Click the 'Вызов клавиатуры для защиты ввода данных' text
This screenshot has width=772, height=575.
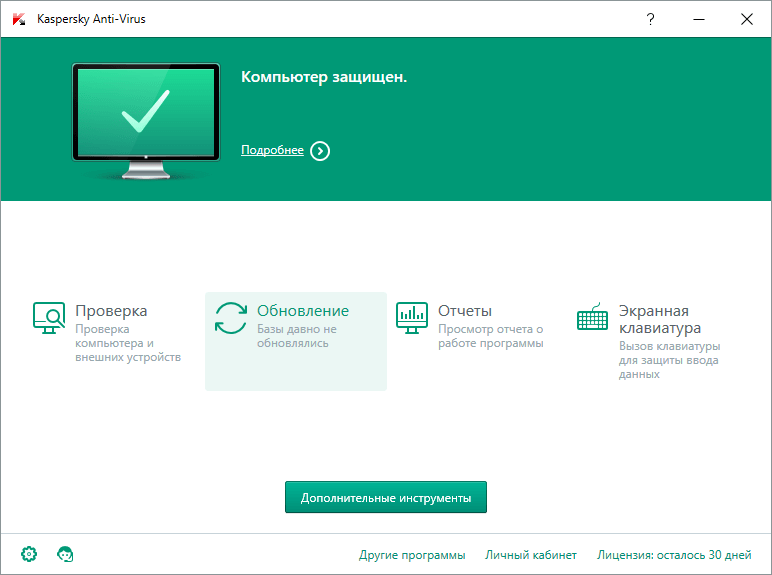670,360
